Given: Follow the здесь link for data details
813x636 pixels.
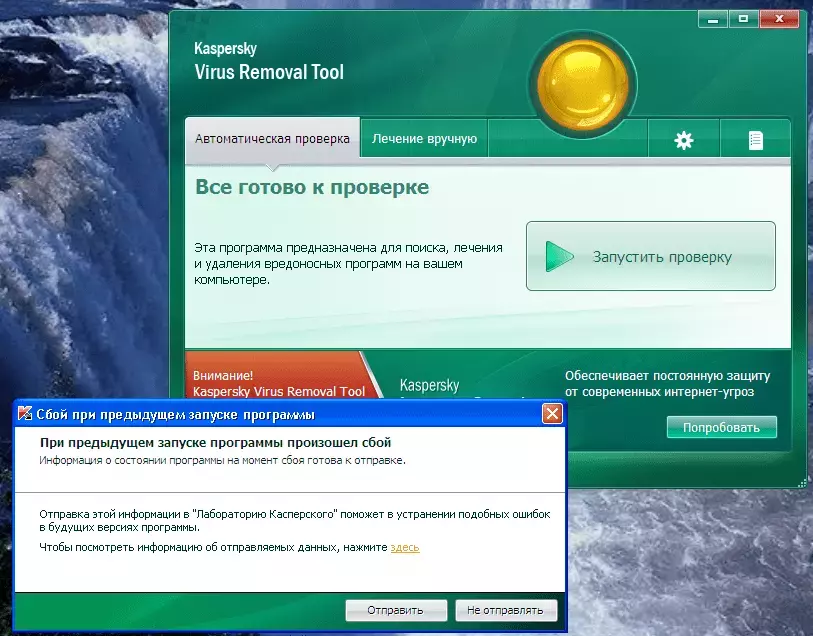Looking at the screenshot, I should pyautogui.click(x=405, y=547).
